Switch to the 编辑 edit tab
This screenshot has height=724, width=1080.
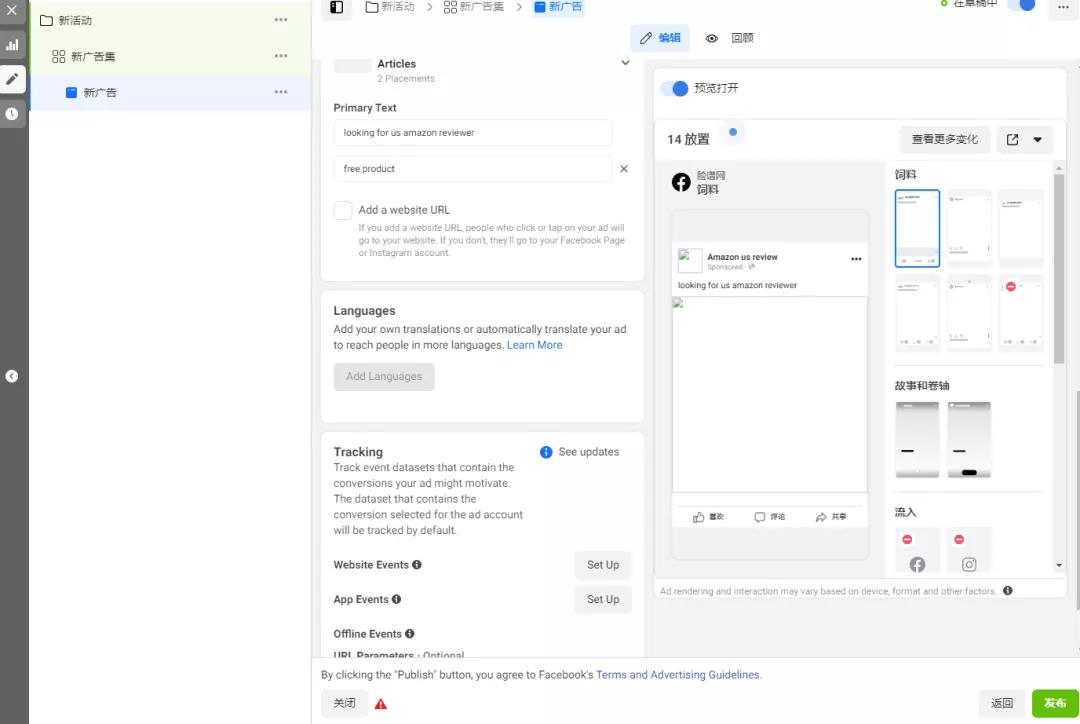click(660, 38)
